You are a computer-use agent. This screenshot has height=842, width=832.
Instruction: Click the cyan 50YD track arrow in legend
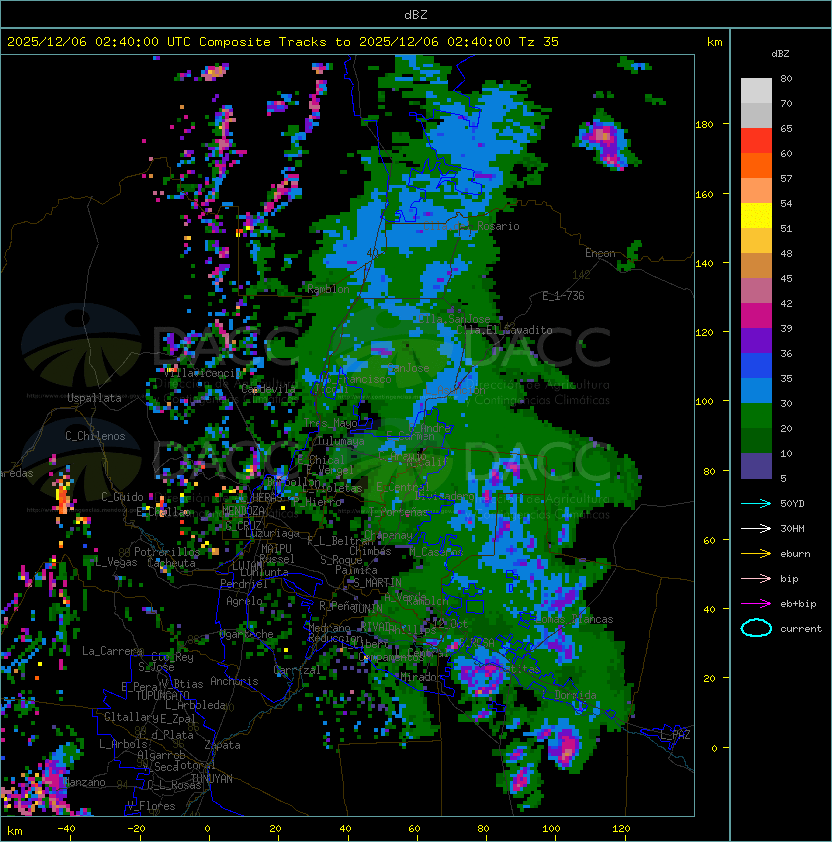pos(756,504)
